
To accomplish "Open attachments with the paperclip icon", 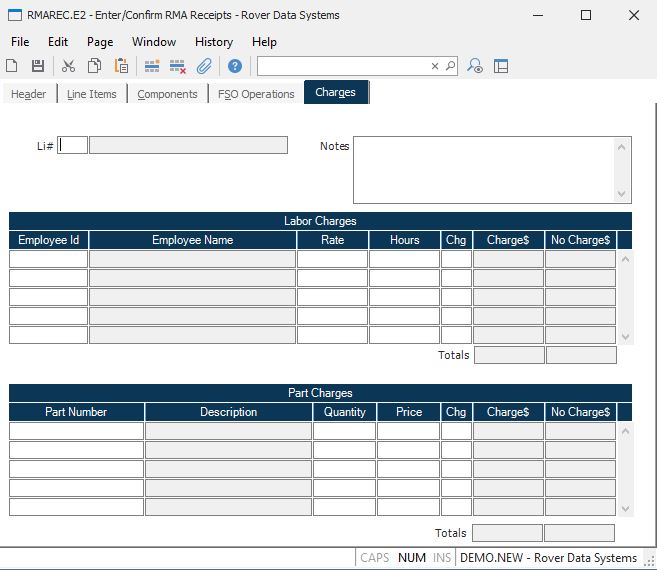I will 204,66.
